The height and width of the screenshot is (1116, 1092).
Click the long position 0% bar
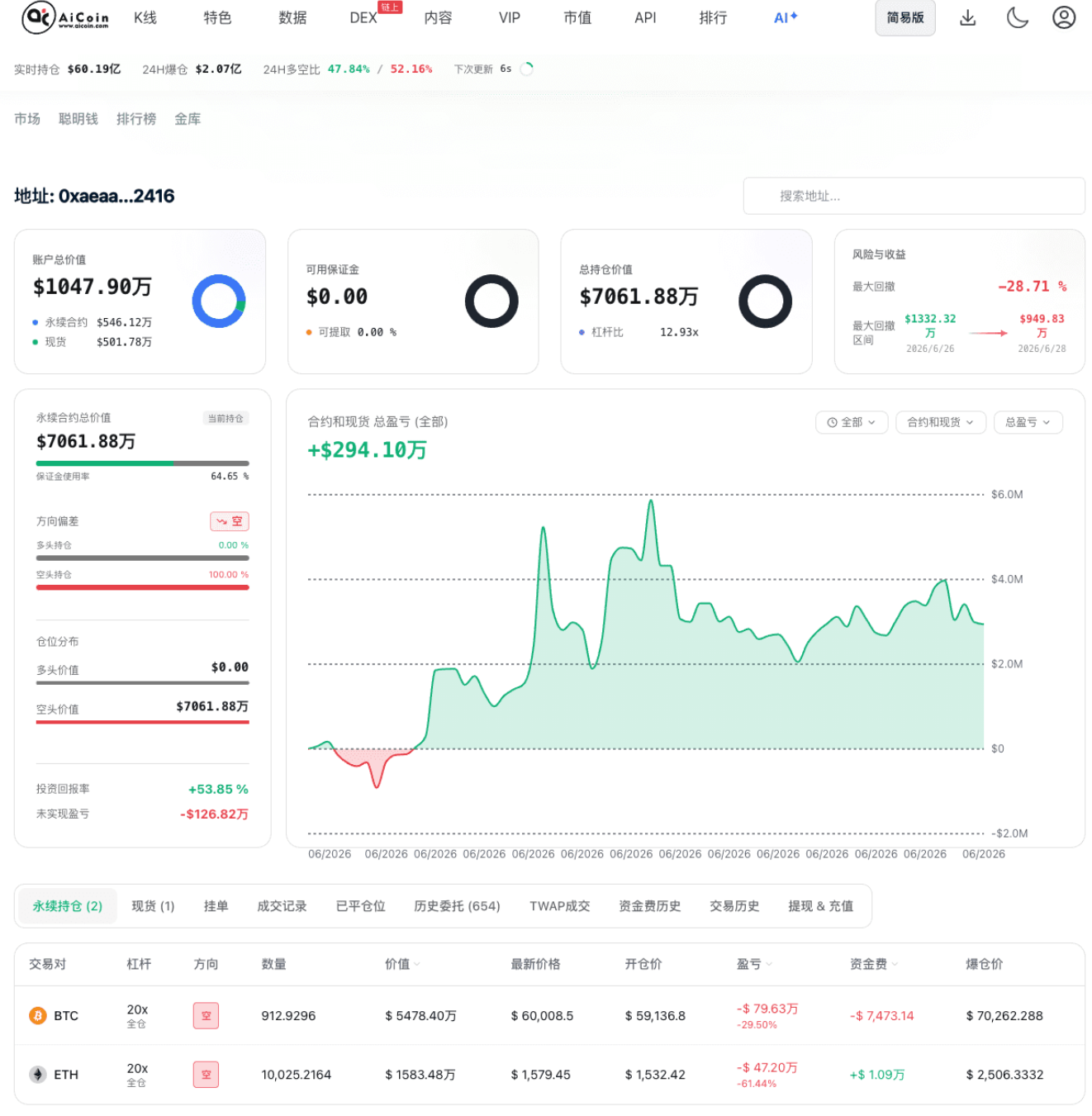142,558
